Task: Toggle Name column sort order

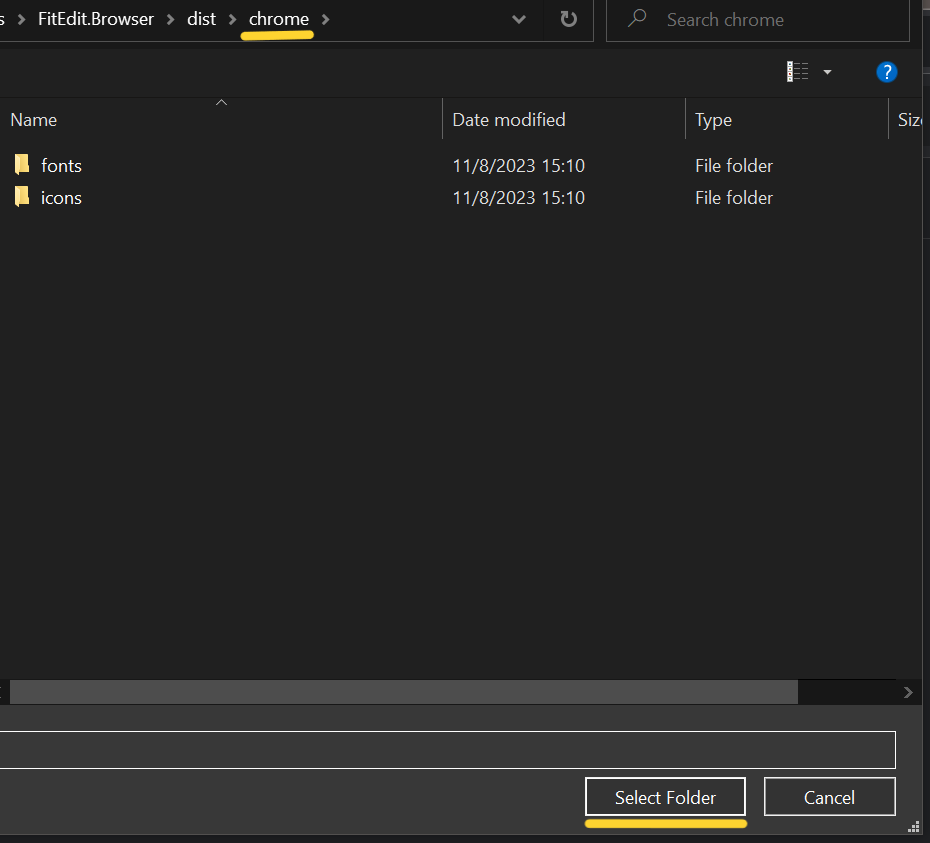Action: pyautogui.click(x=33, y=119)
